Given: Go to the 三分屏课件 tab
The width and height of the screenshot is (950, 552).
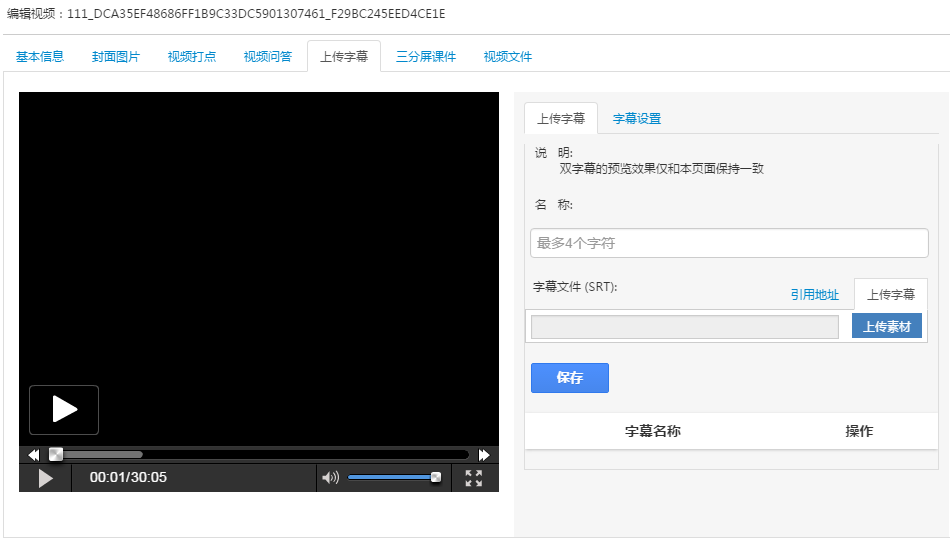Looking at the screenshot, I should pos(426,56).
